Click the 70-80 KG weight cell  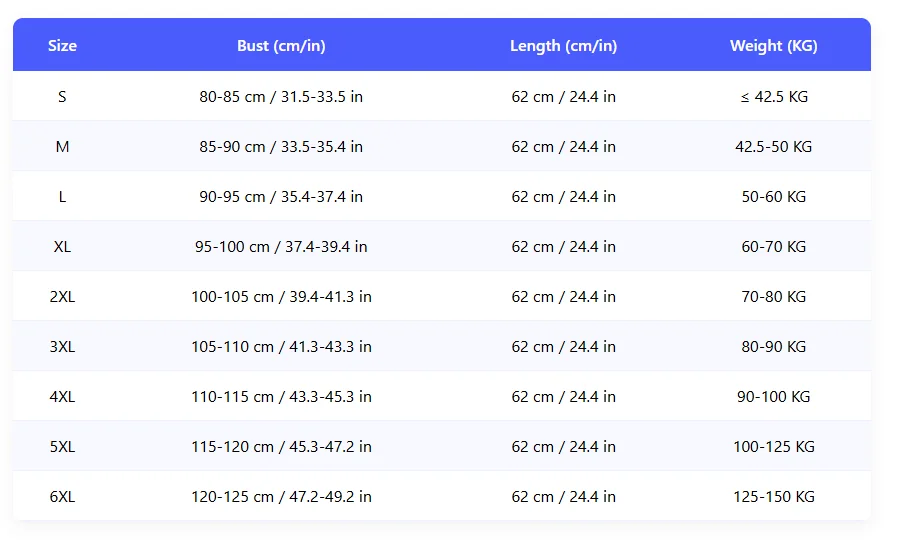pos(773,297)
